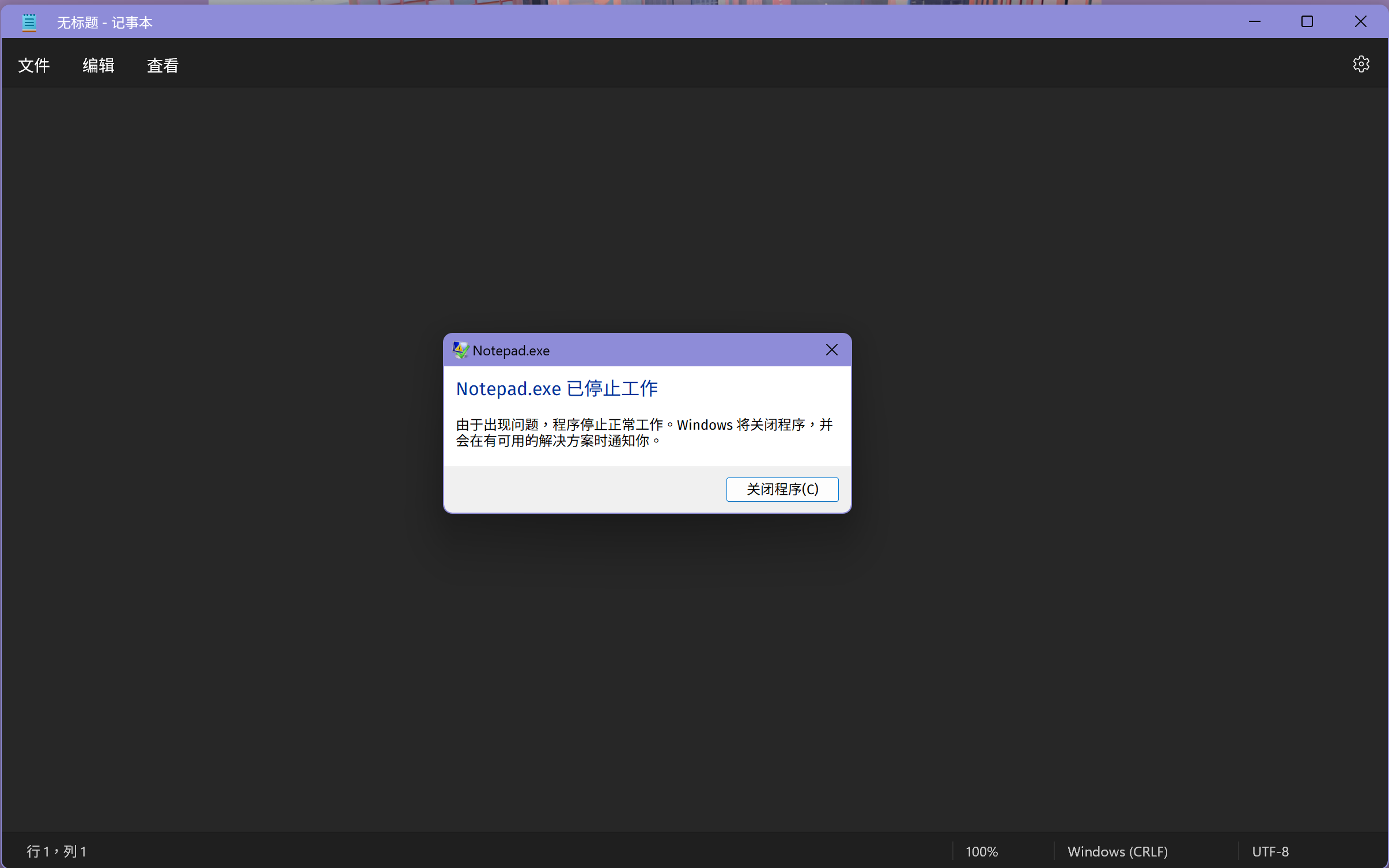
Task: Click the dialog explanation paragraph text
Action: [642, 432]
